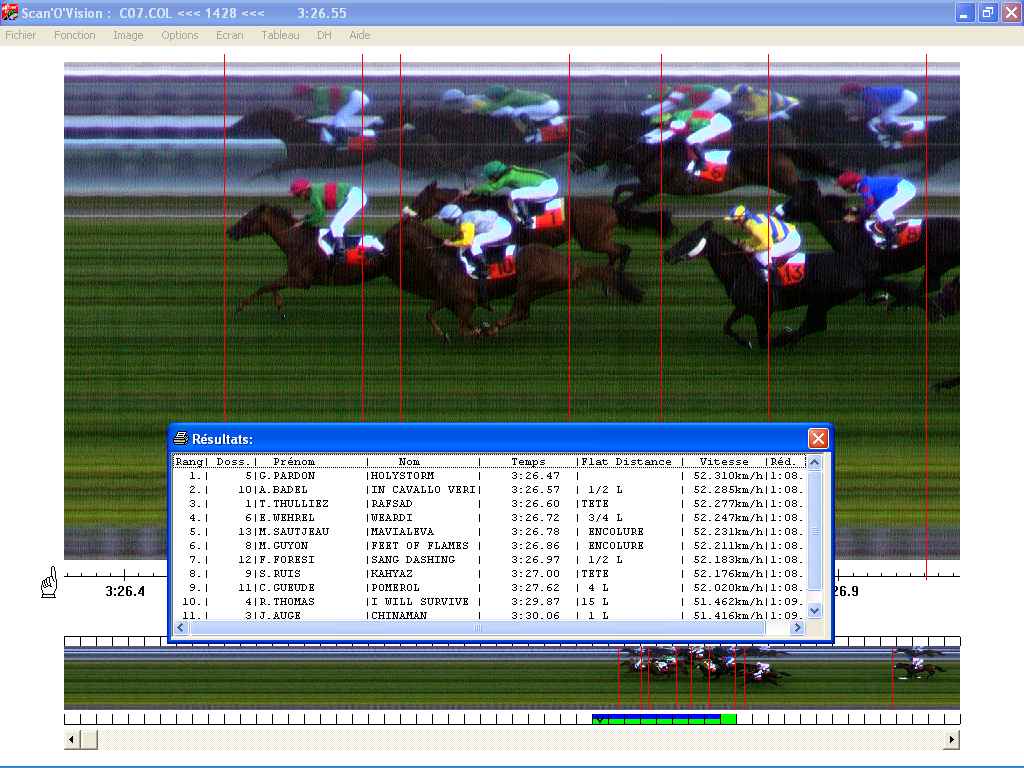1024x768 pixels.
Task: Click the green selection range bar on timeline
Action: (664, 719)
